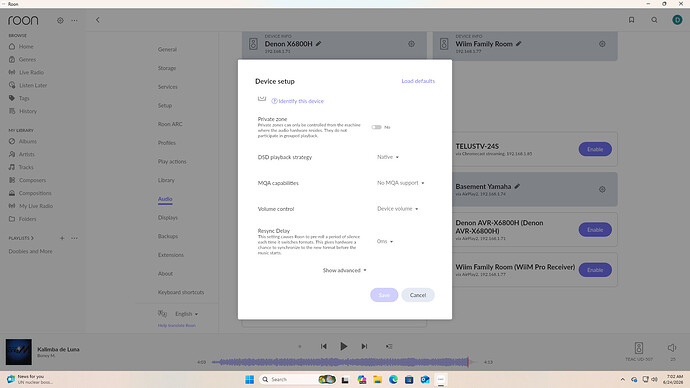Image resolution: width=690 pixels, height=388 pixels.
Task: Enable Denon AVR-X6800H AirPlay device
Action: click(595, 230)
